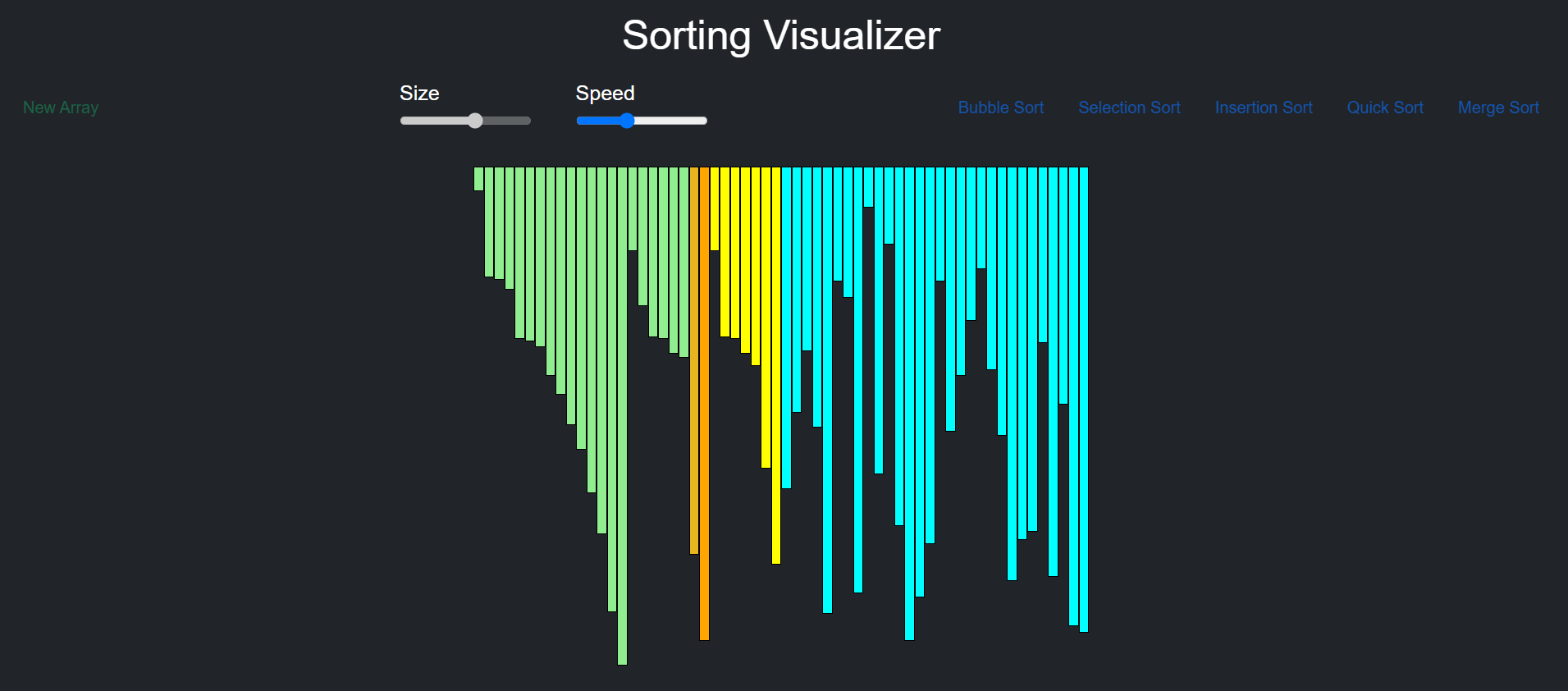Select the tallest green bar
The image size is (1568, 691).
622,415
